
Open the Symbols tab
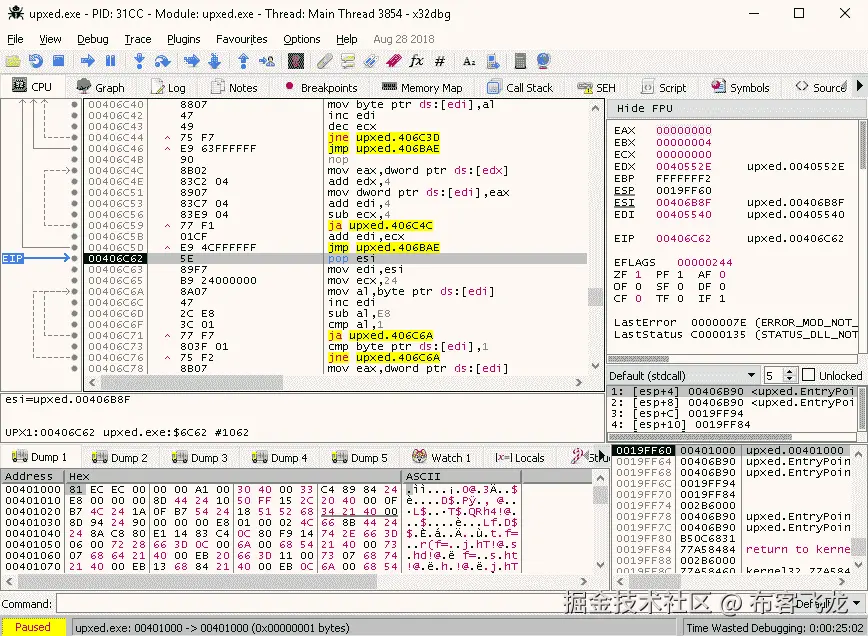(x=740, y=87)
